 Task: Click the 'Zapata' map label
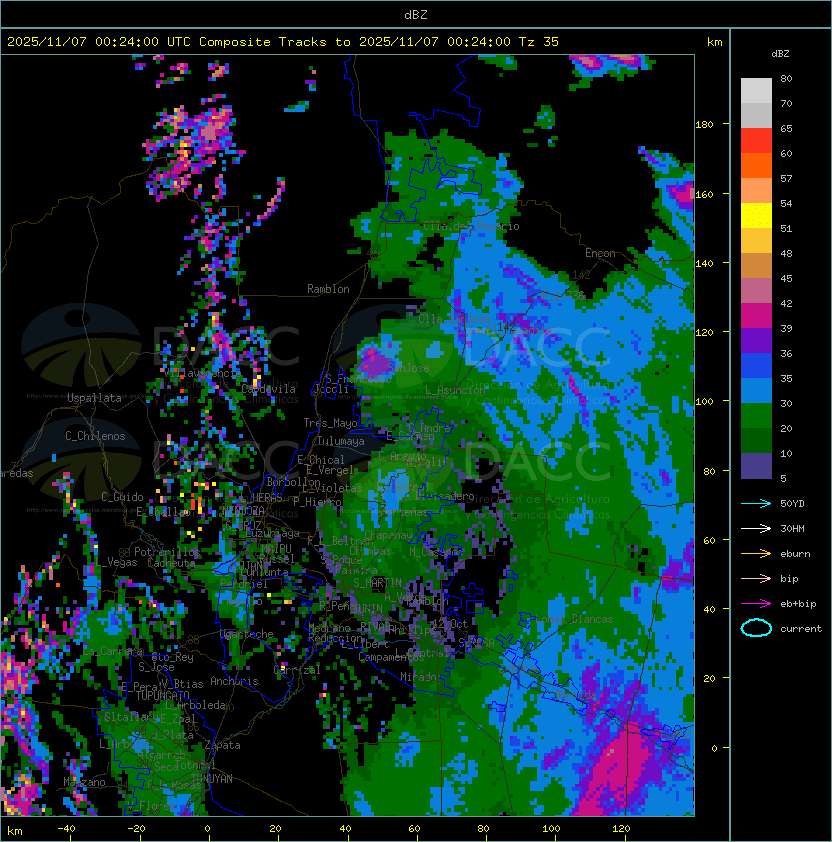[x=222, y=745]
